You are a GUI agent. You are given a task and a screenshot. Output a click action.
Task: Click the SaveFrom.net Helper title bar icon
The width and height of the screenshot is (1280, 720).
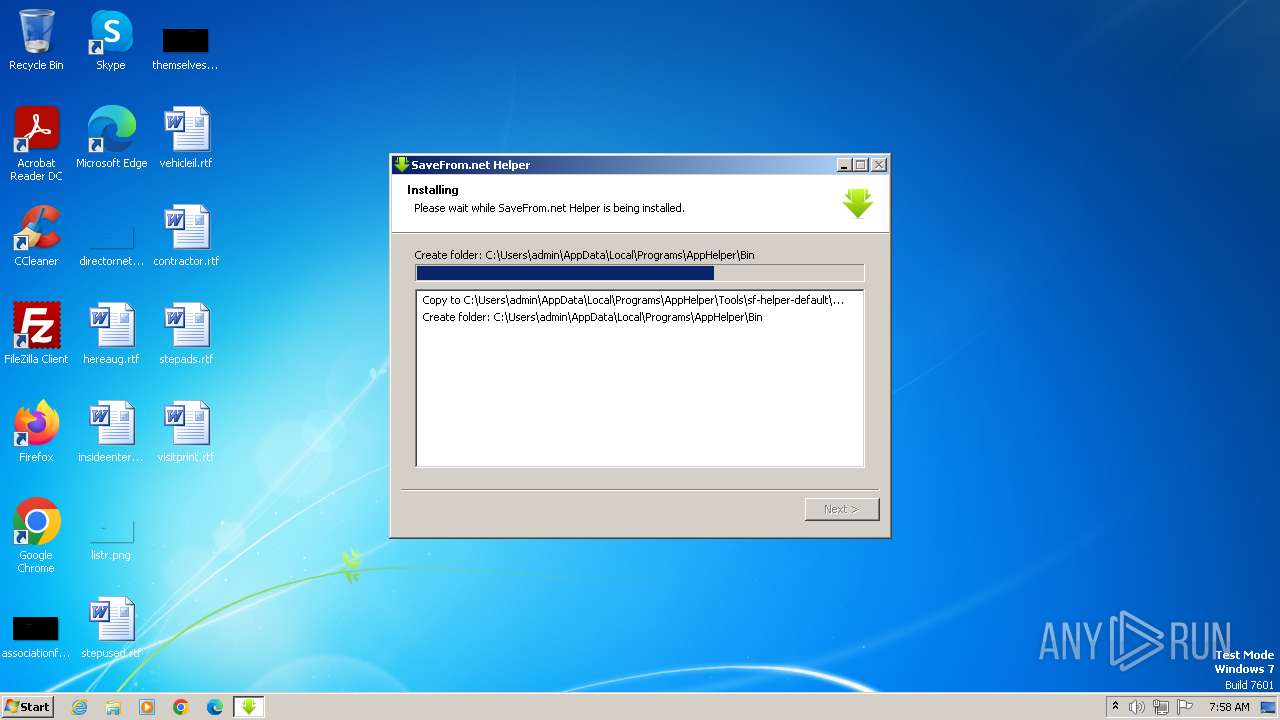402,165
